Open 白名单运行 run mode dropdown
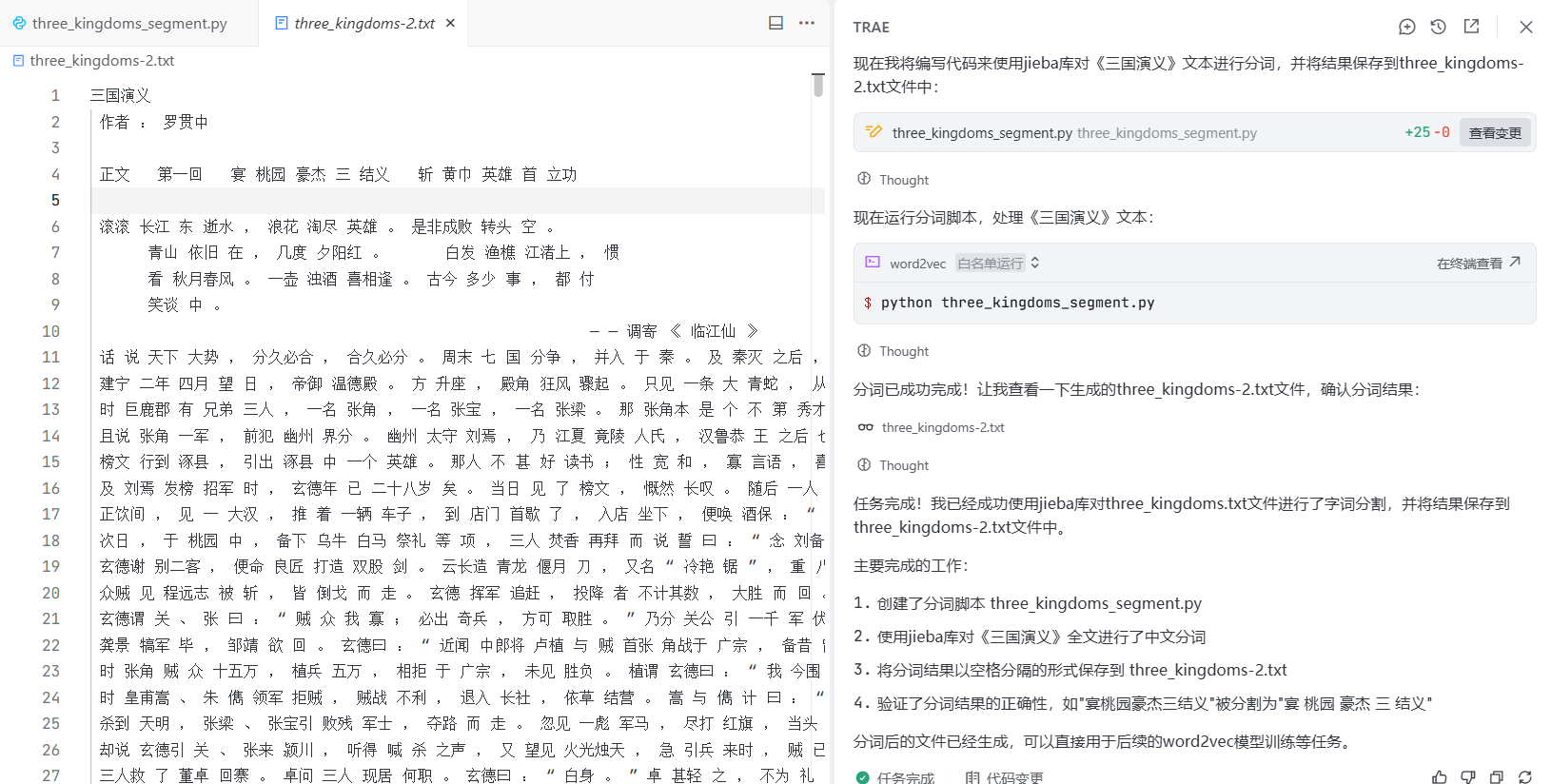 pyautogui.click(x=998, y=264)
